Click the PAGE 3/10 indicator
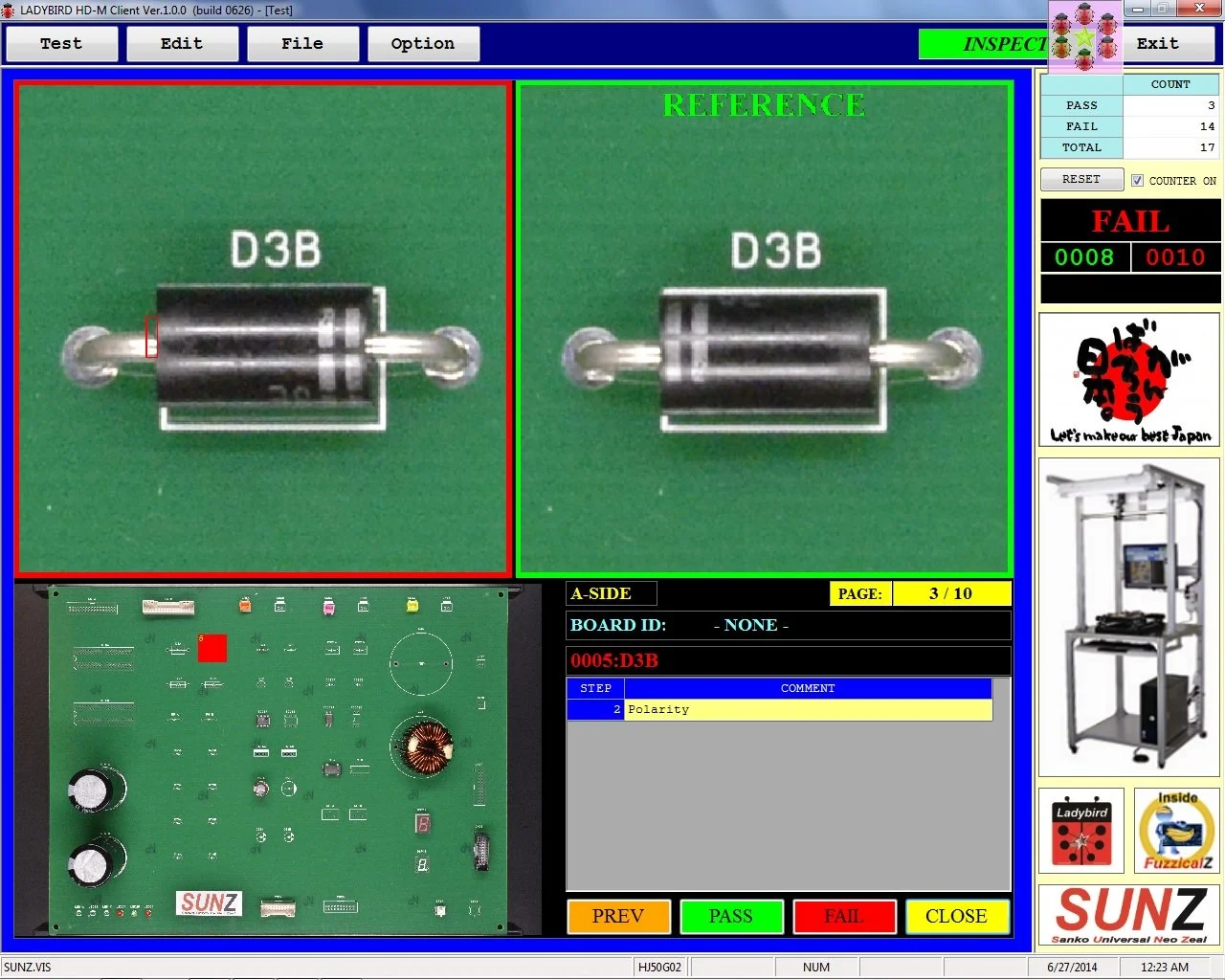This screenshot has width=1225, height=980. (951, 593)
